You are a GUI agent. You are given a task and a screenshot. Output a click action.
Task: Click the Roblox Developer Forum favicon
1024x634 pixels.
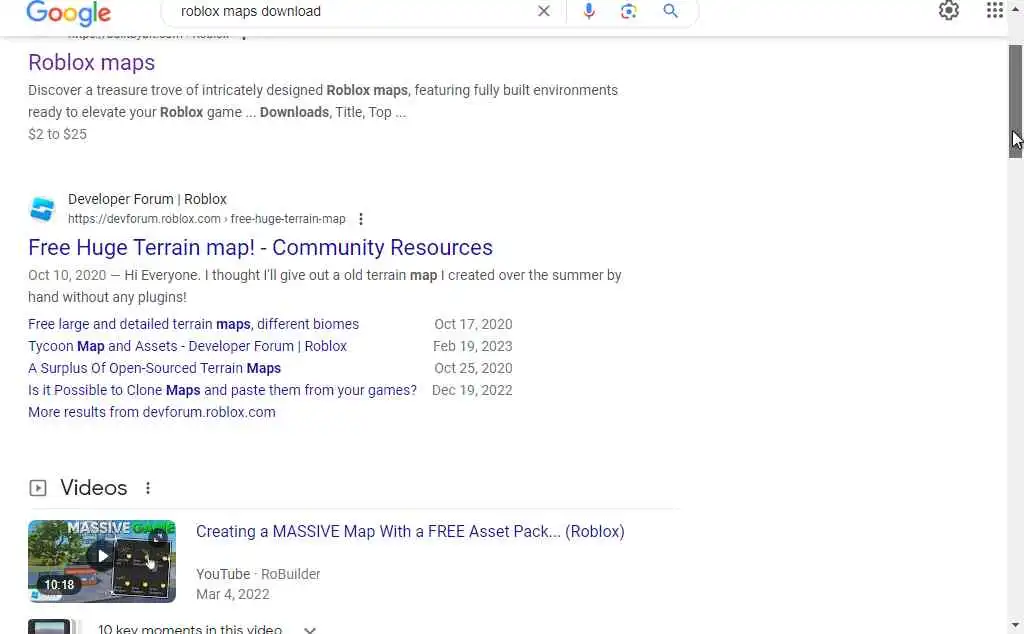click(x=42, y=209)
